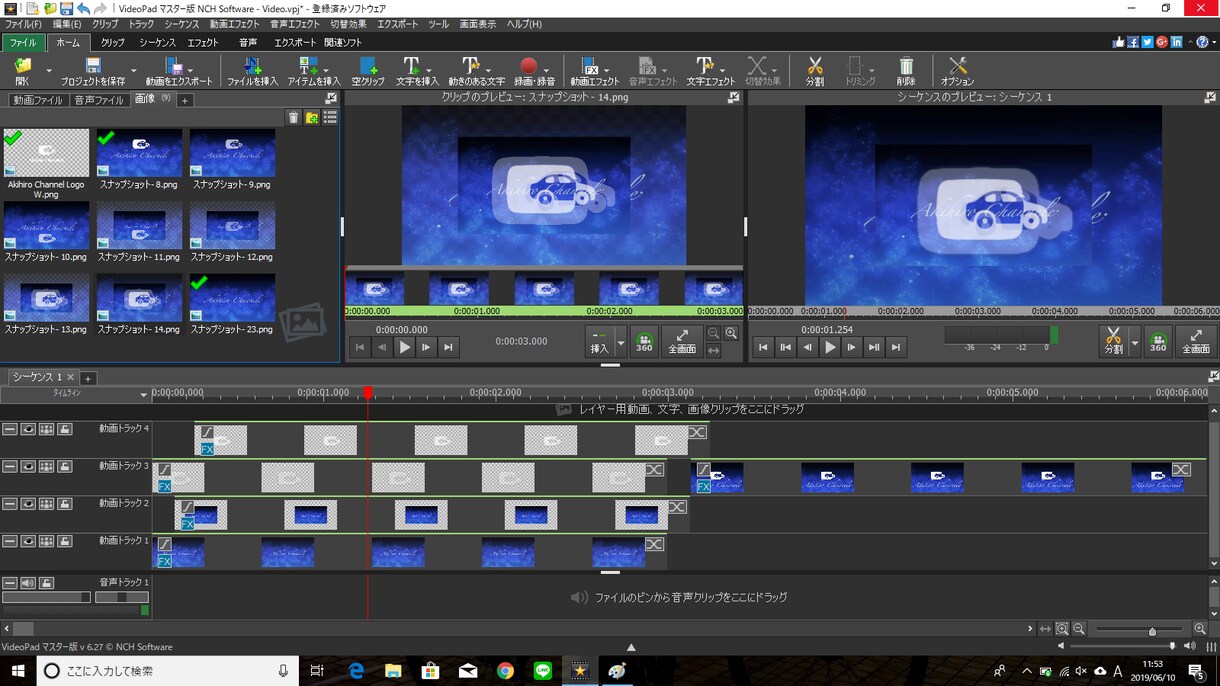1220x686 pixels.
Task: Zoom in timeline with magnifier plus
Action: [x=1200, y=629]
